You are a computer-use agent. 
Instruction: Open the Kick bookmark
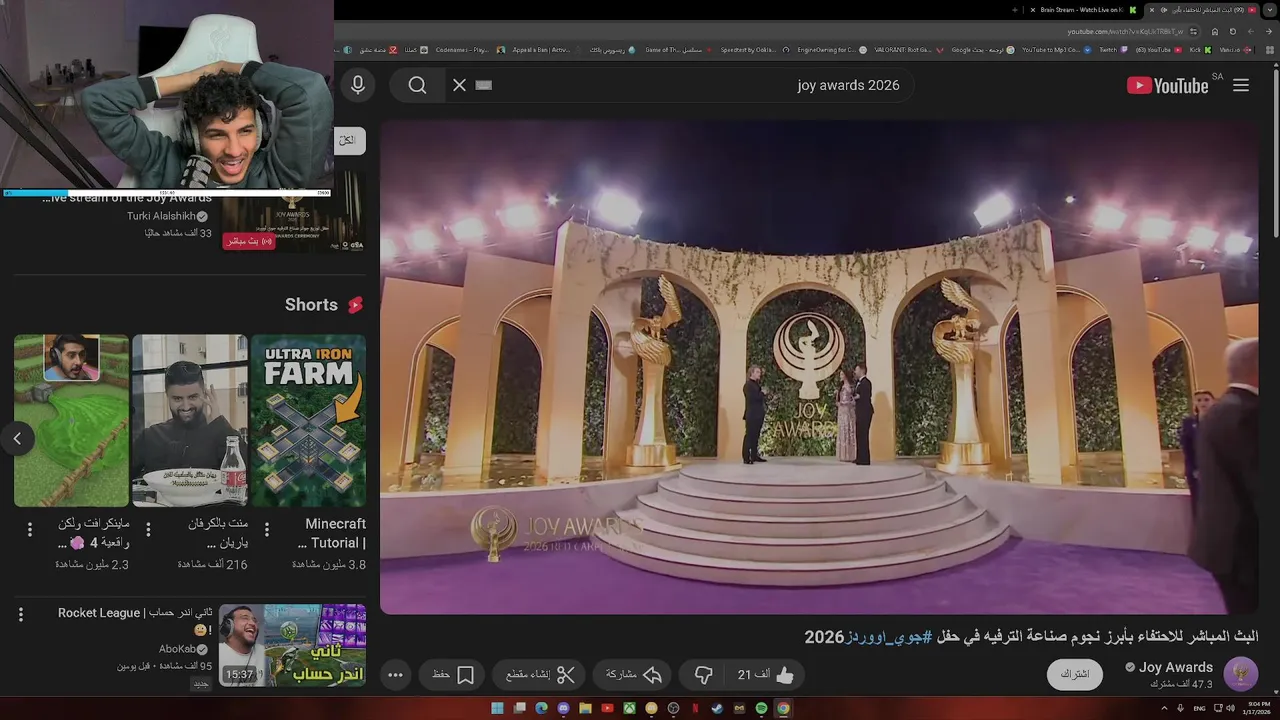click(x=1201, y=50)
